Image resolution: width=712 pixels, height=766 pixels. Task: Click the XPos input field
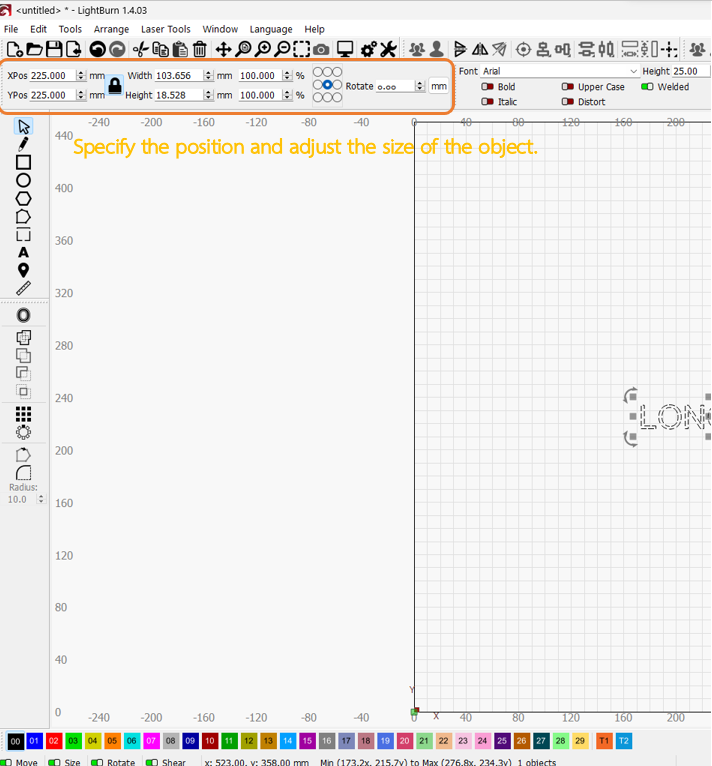[x=54, y=75]
